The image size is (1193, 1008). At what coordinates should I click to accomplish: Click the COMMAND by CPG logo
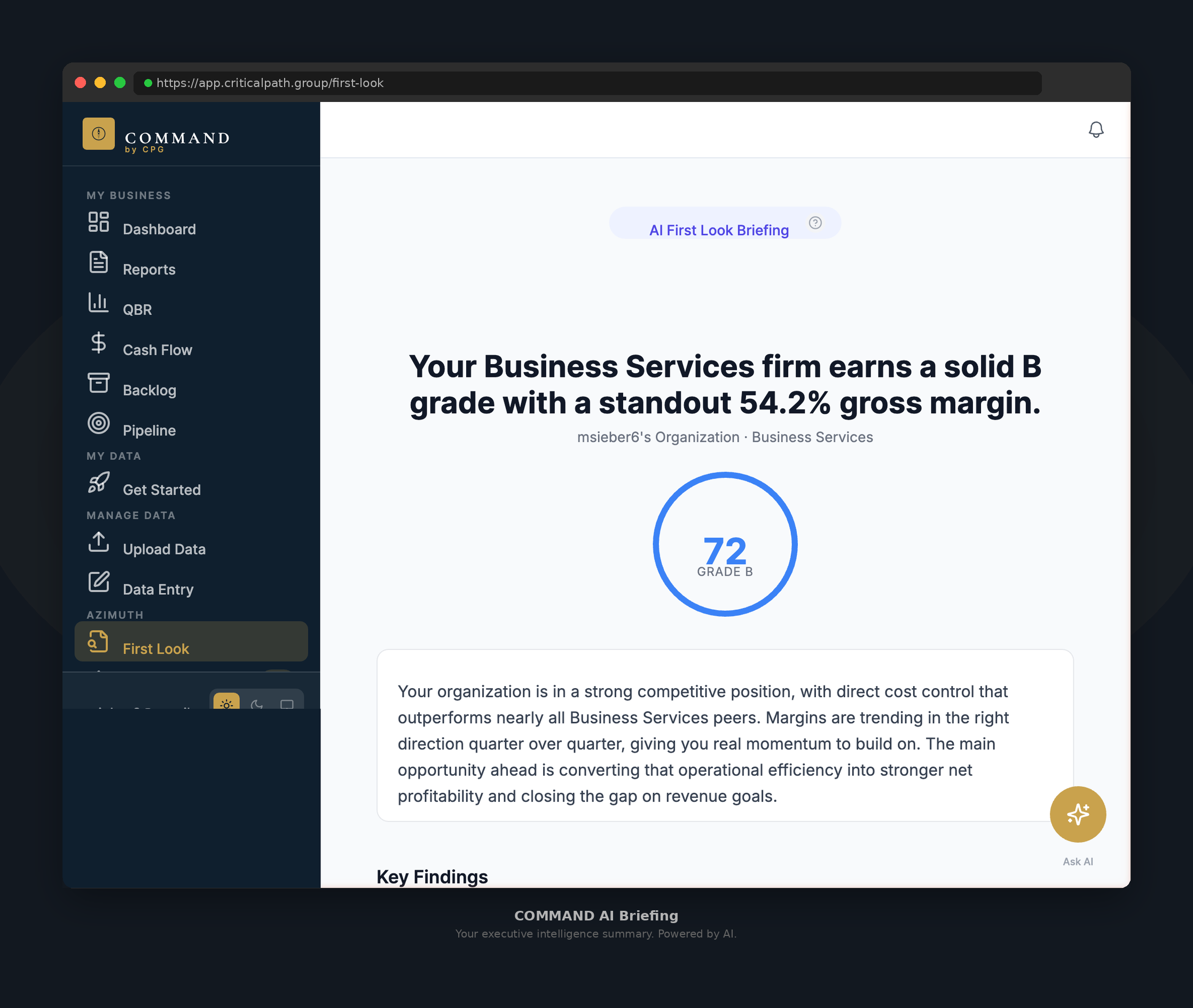point(155,135)
